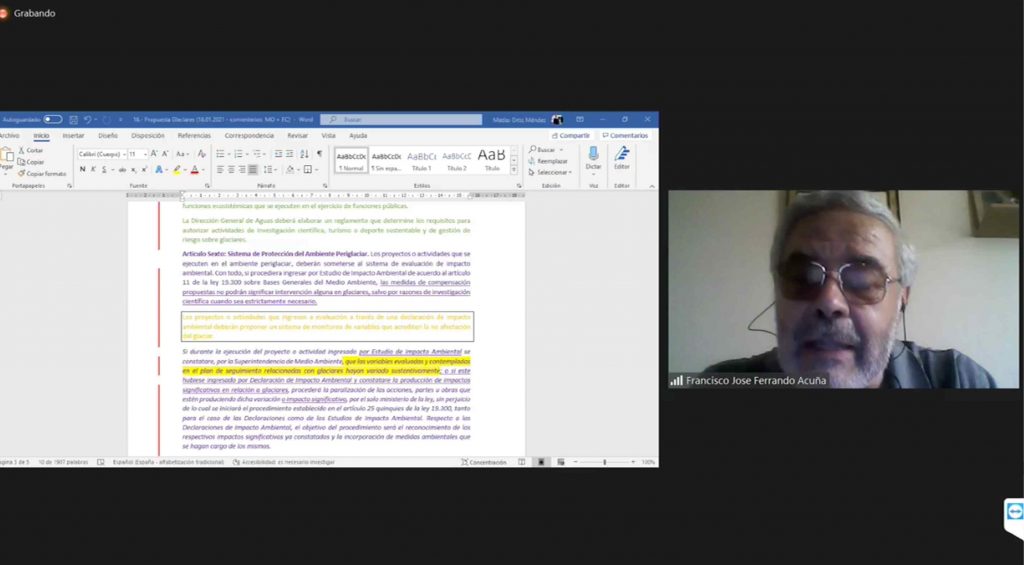Click Copiar formato painter
Screen dimensions: 1024x565
(42, 174)
